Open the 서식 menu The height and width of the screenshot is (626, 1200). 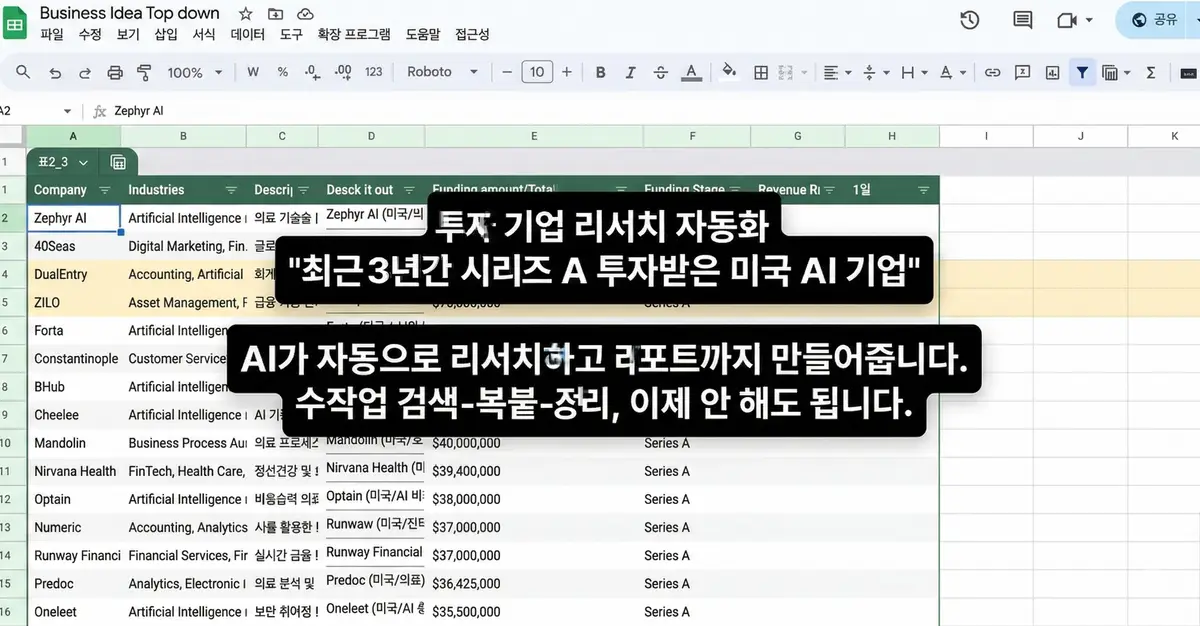click(x=204, y=34)
